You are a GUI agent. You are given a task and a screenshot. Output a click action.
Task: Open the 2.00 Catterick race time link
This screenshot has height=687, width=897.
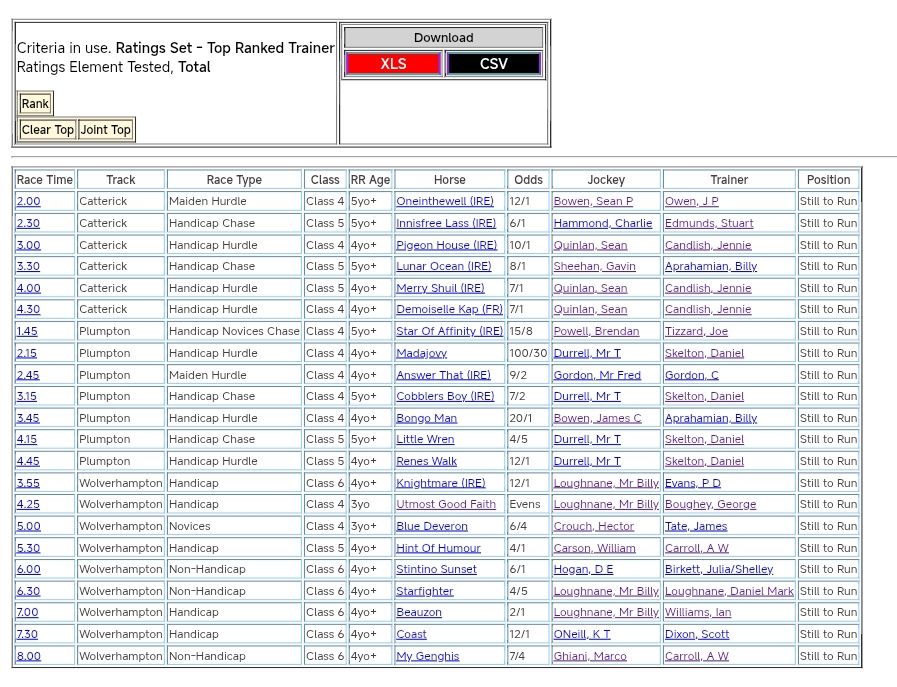point(28,202)
